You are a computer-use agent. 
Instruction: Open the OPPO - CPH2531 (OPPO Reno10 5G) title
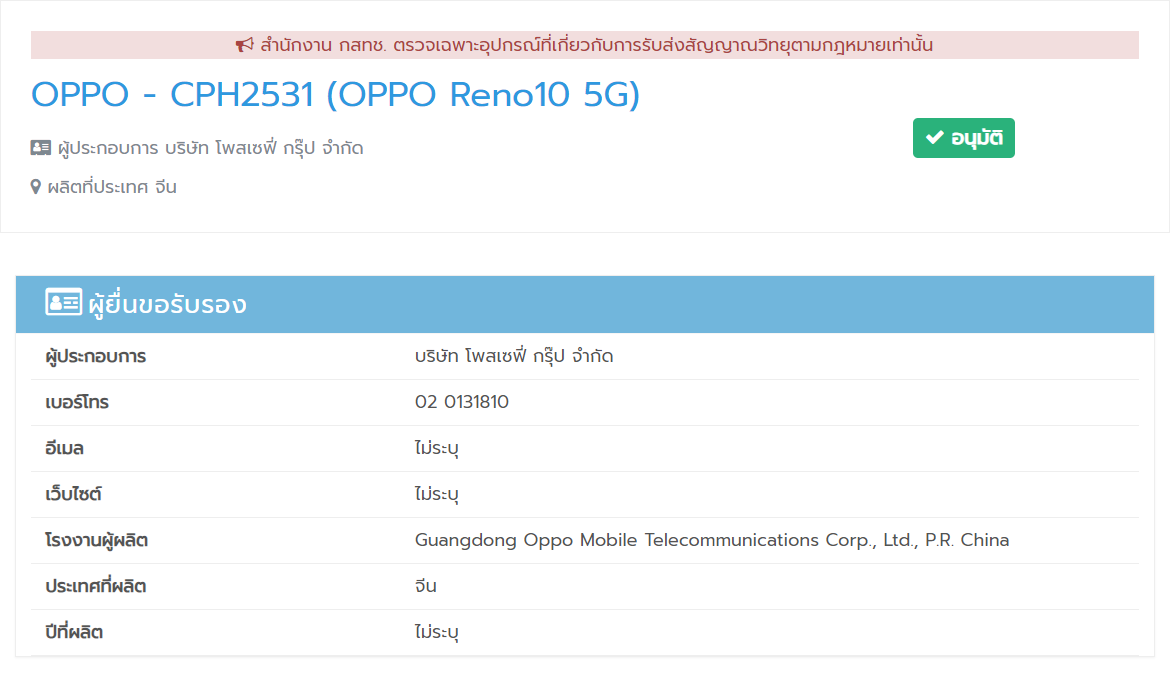tap(335, 95)
